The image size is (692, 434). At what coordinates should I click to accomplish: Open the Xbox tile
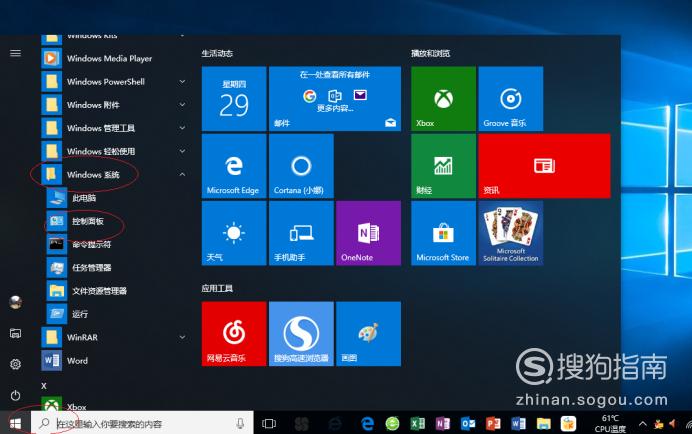tap(444, 98)
